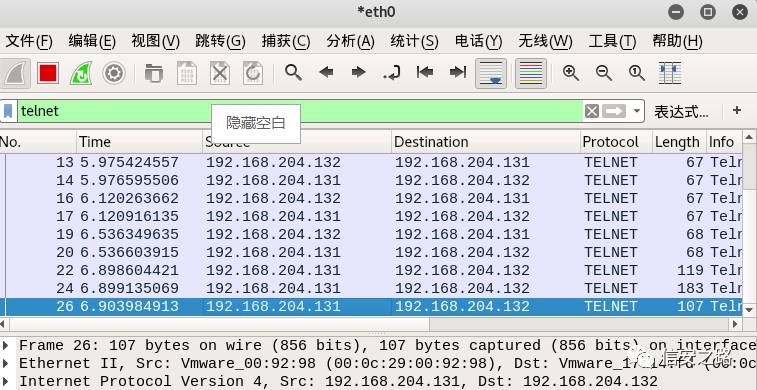Click horizontal scrollbar right arrow

pos(735,324)
